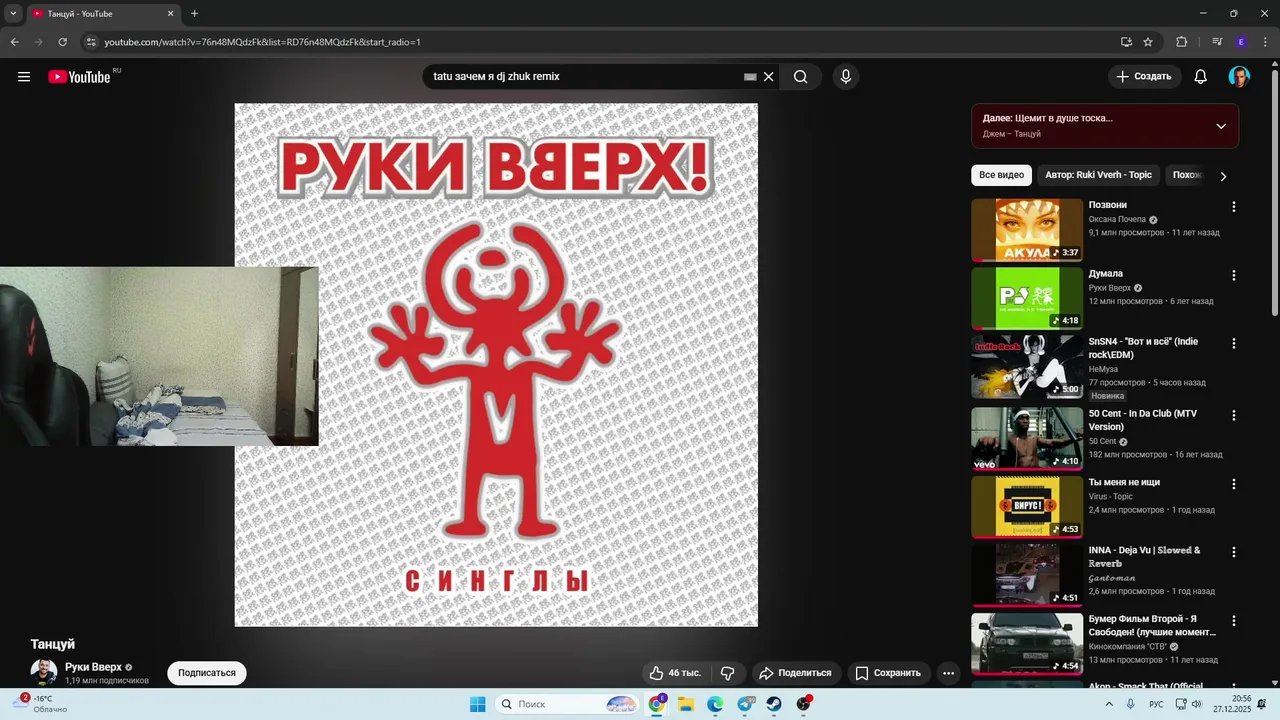This screenshot has width=1280, height=720.
Task: Click the 'Поделиться' share button
Action: point(795,673)
